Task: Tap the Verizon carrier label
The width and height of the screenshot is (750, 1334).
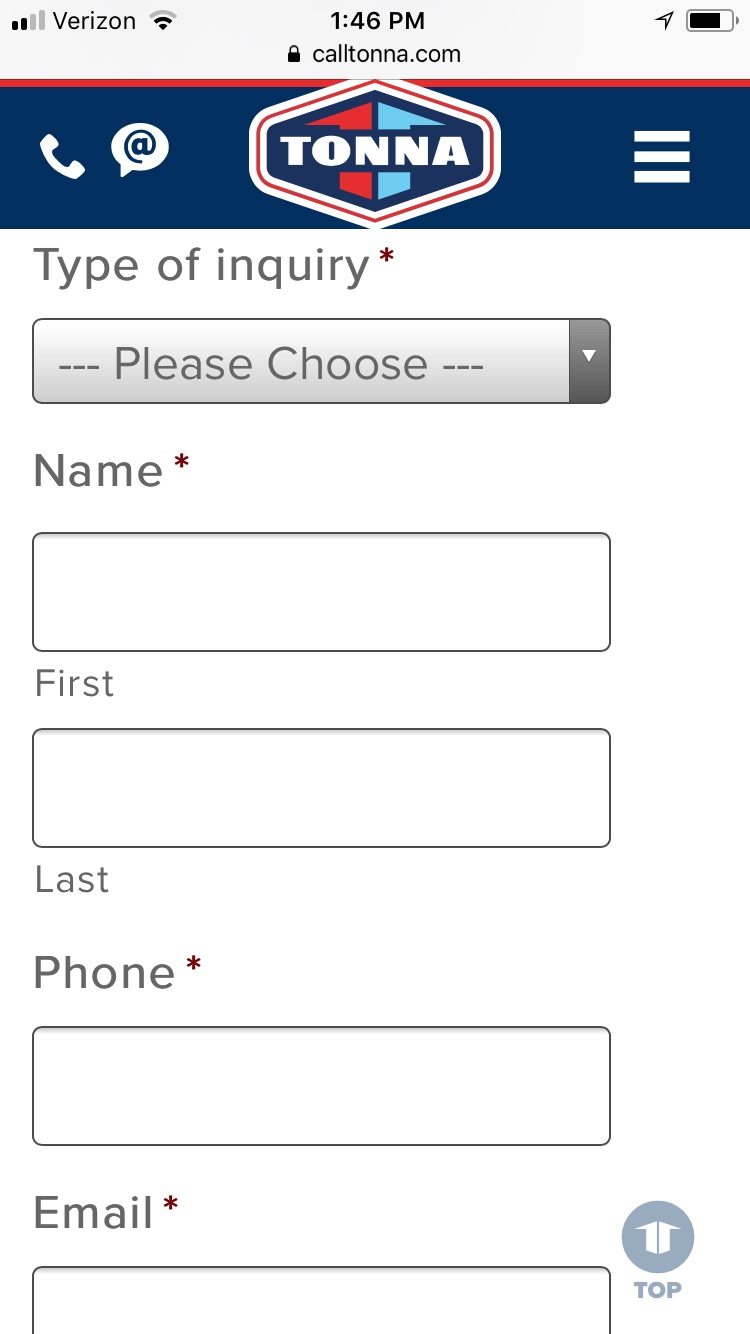Action: [x=94, y=20]
